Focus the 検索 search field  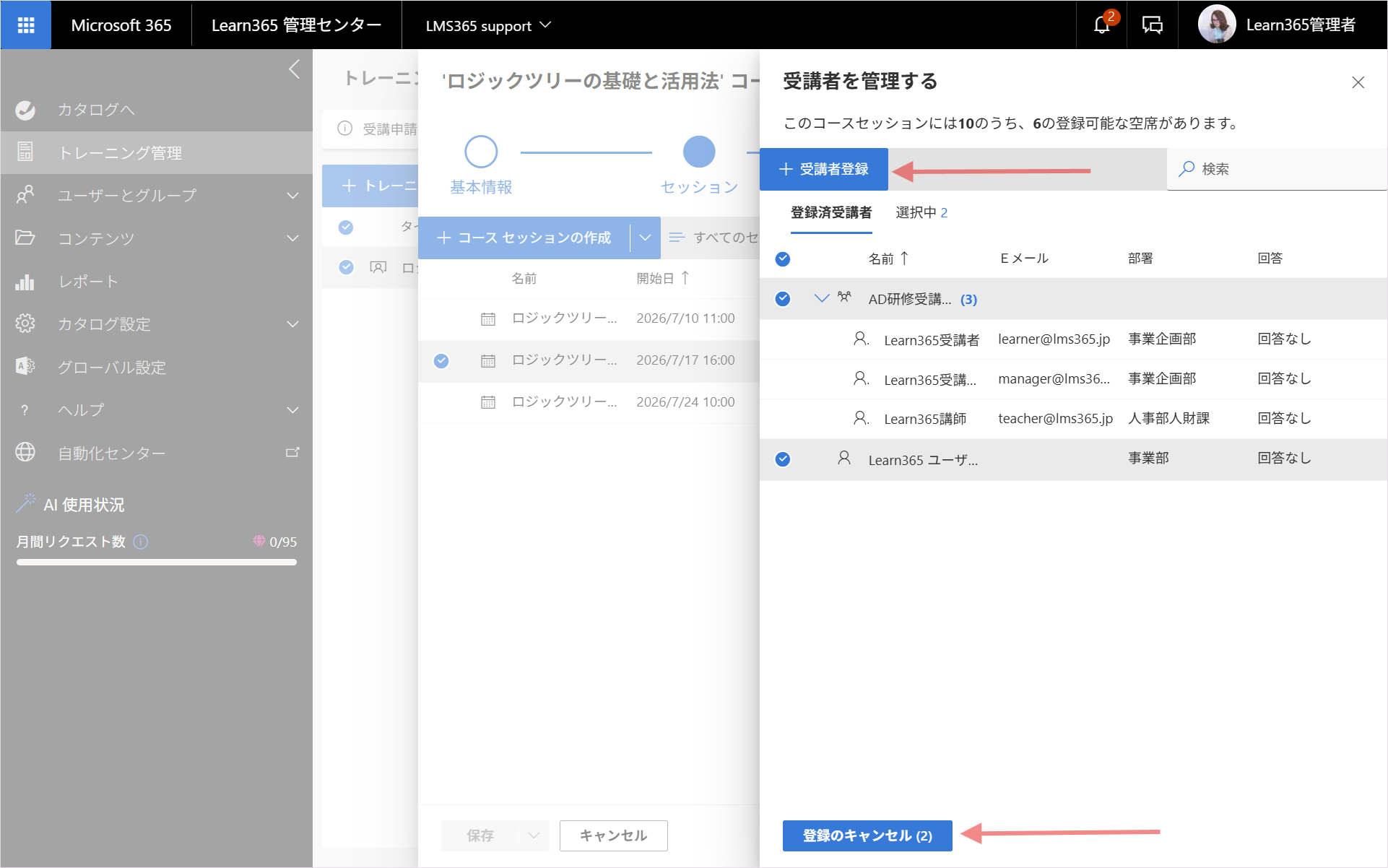pyautogui.click(x=1277, y=169)
